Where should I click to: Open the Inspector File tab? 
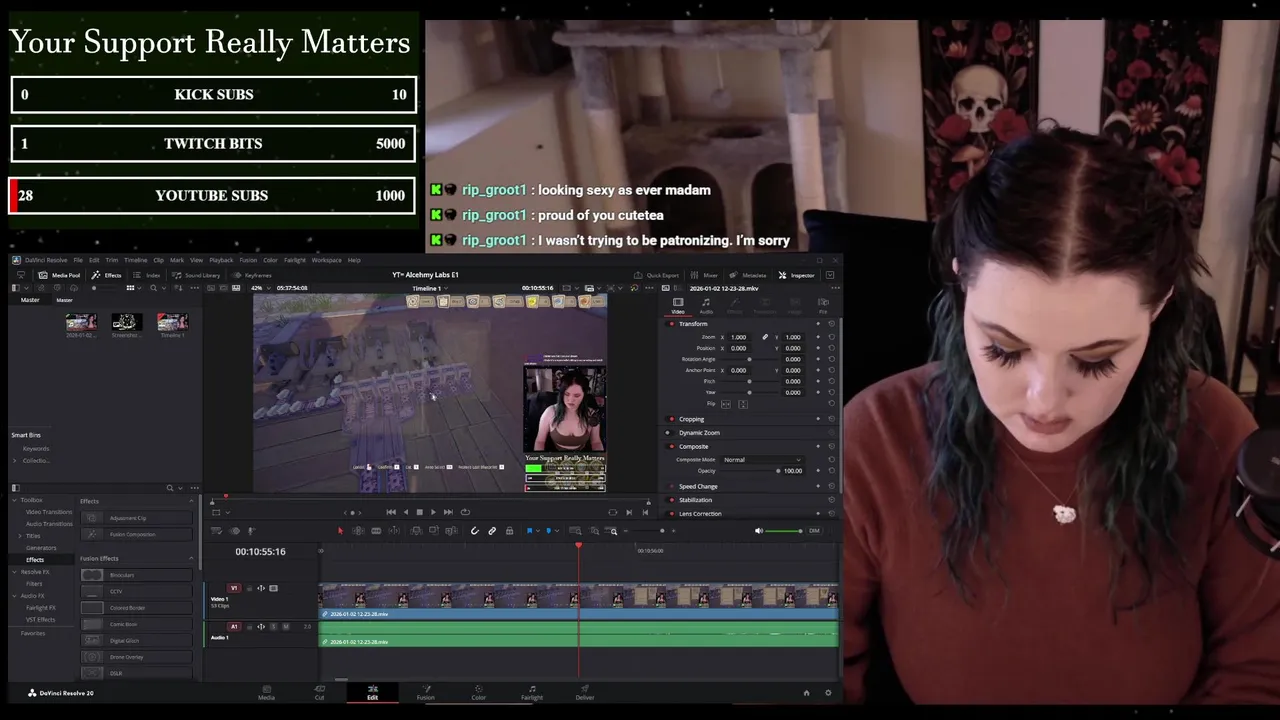pos(823,304)
